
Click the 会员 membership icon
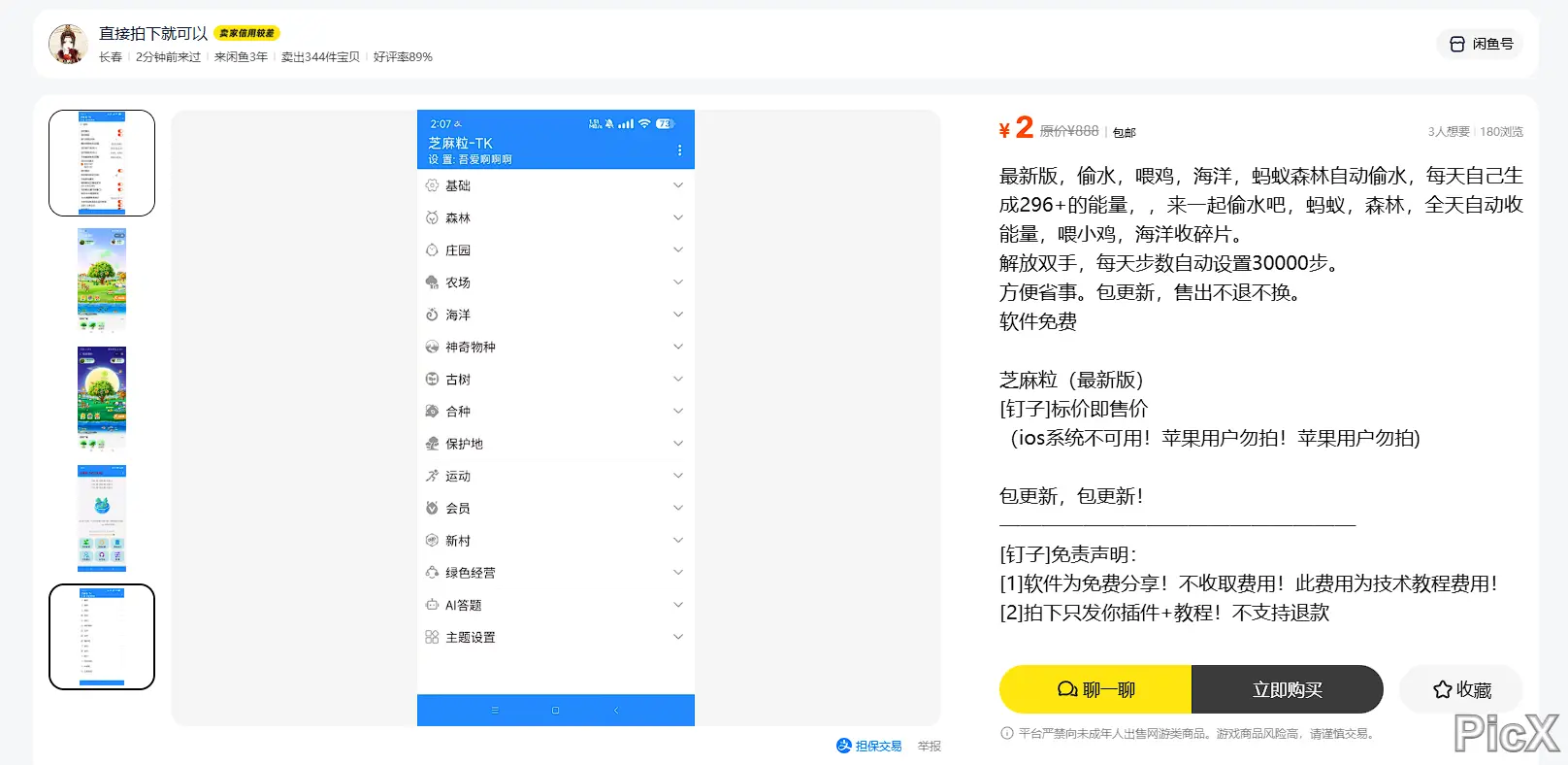pyautogui.click(x=432, y=508)
